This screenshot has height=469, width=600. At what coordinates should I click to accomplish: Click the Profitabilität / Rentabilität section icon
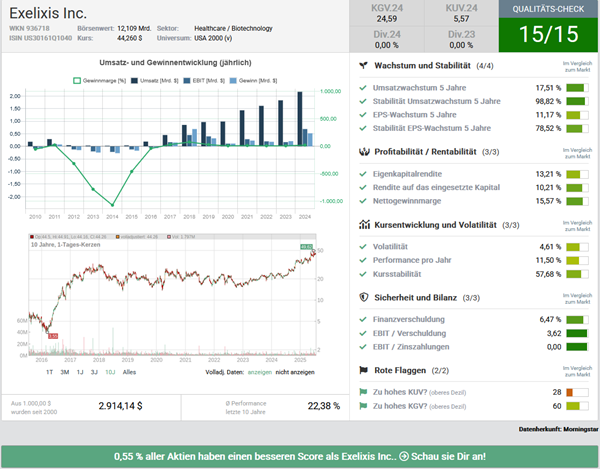(x=364, y=152)
